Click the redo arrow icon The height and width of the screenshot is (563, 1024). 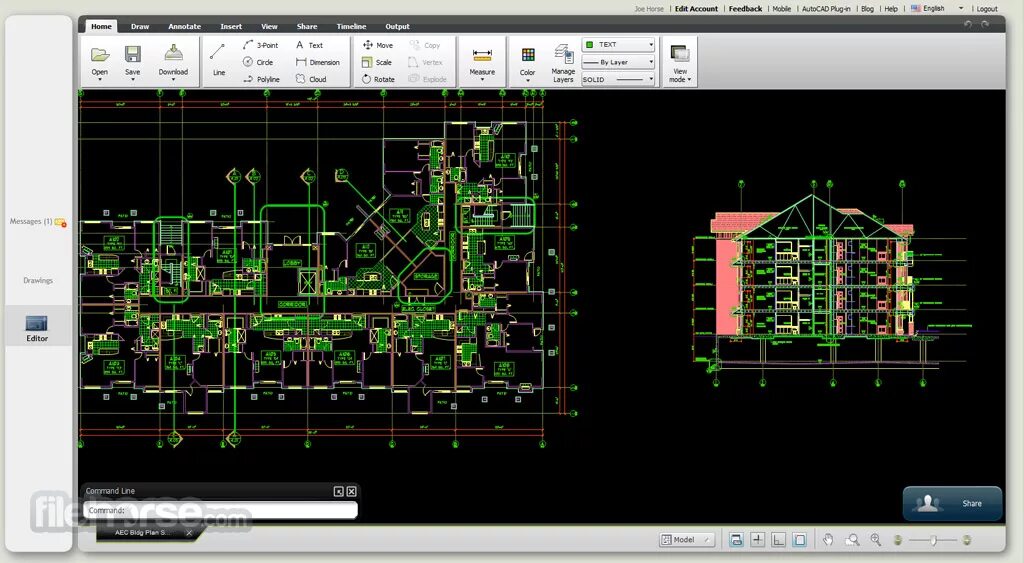coord(985,24)
